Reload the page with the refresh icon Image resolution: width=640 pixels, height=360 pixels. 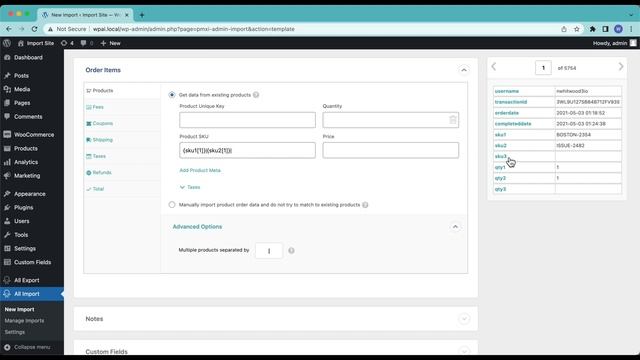tap(34, 29)
